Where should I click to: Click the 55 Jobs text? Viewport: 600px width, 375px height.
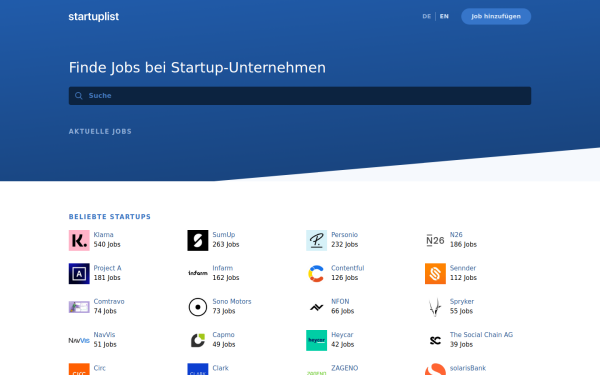[x=461, y=311]
